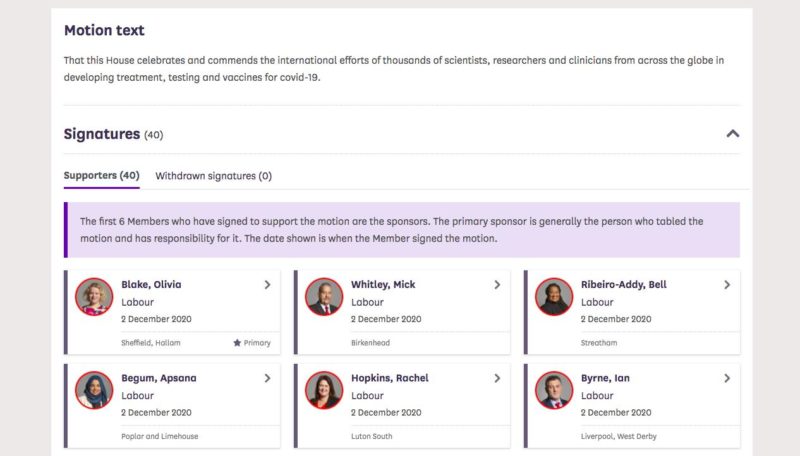This screenshot has height=456, width=800.
Task: Click arrow on Byrne, Ian card
Action: tap(727, 379)
